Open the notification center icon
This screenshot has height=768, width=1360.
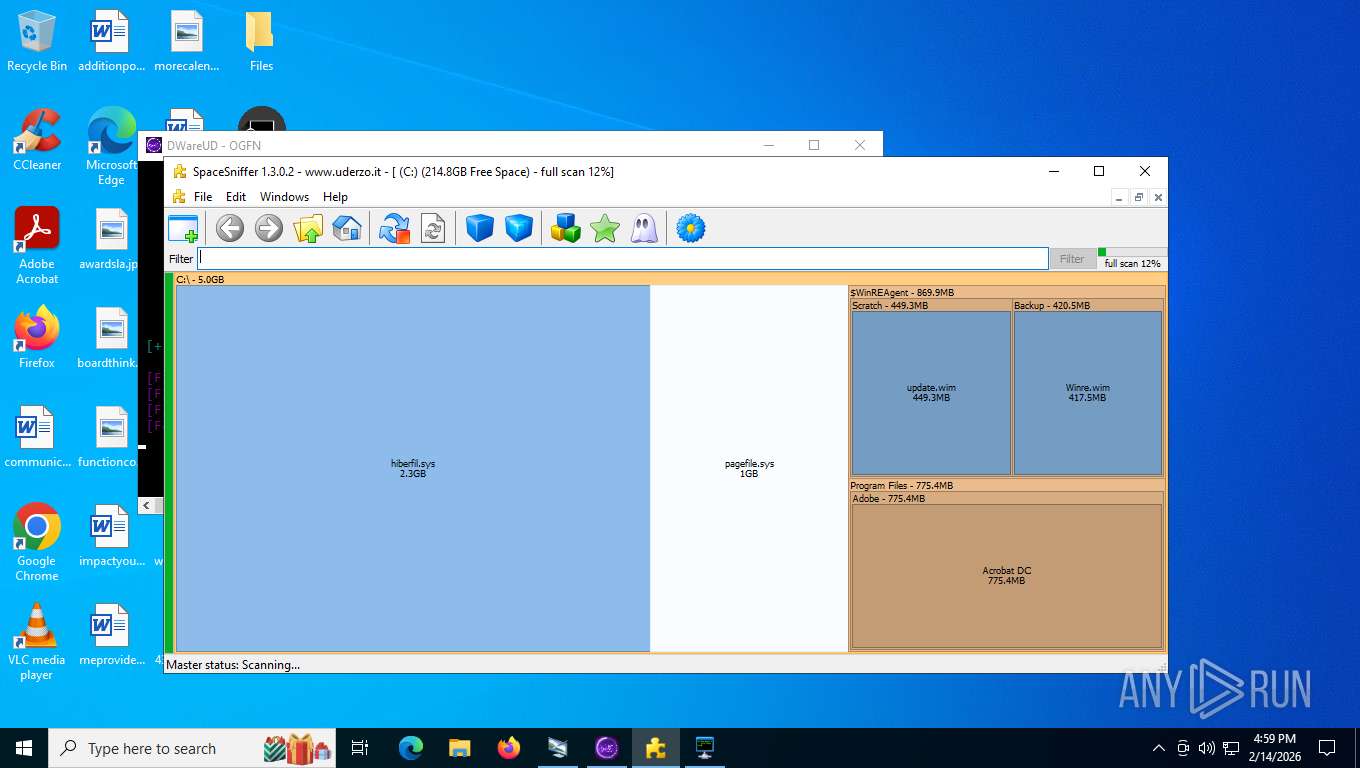click(1327, 748)
